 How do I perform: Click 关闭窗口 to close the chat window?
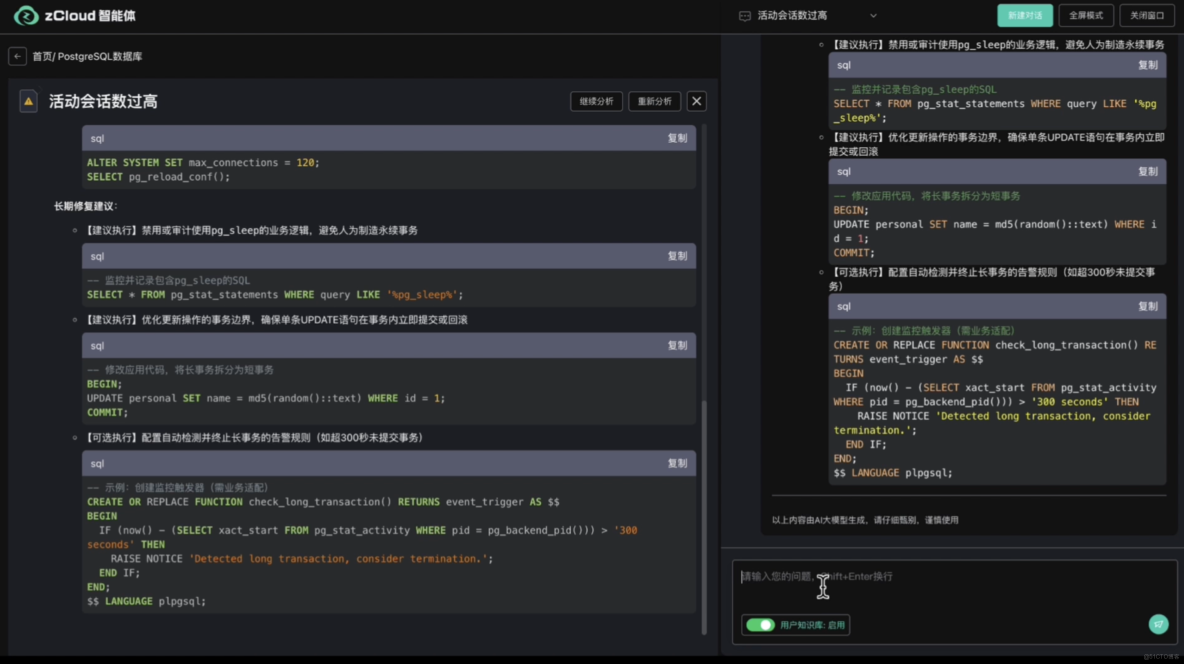tap(1146, 15)
